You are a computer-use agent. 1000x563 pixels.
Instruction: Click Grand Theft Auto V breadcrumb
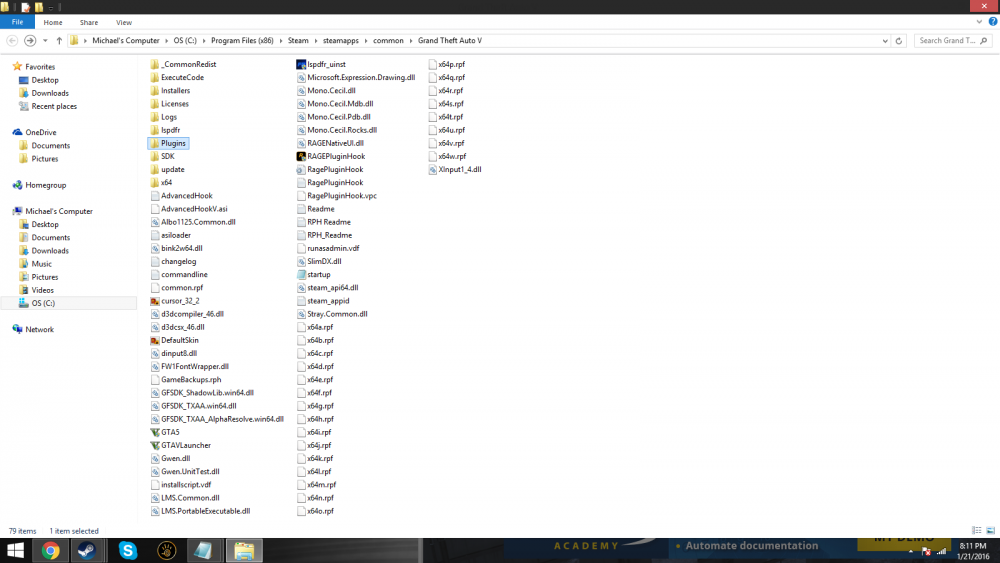(450, 41)
